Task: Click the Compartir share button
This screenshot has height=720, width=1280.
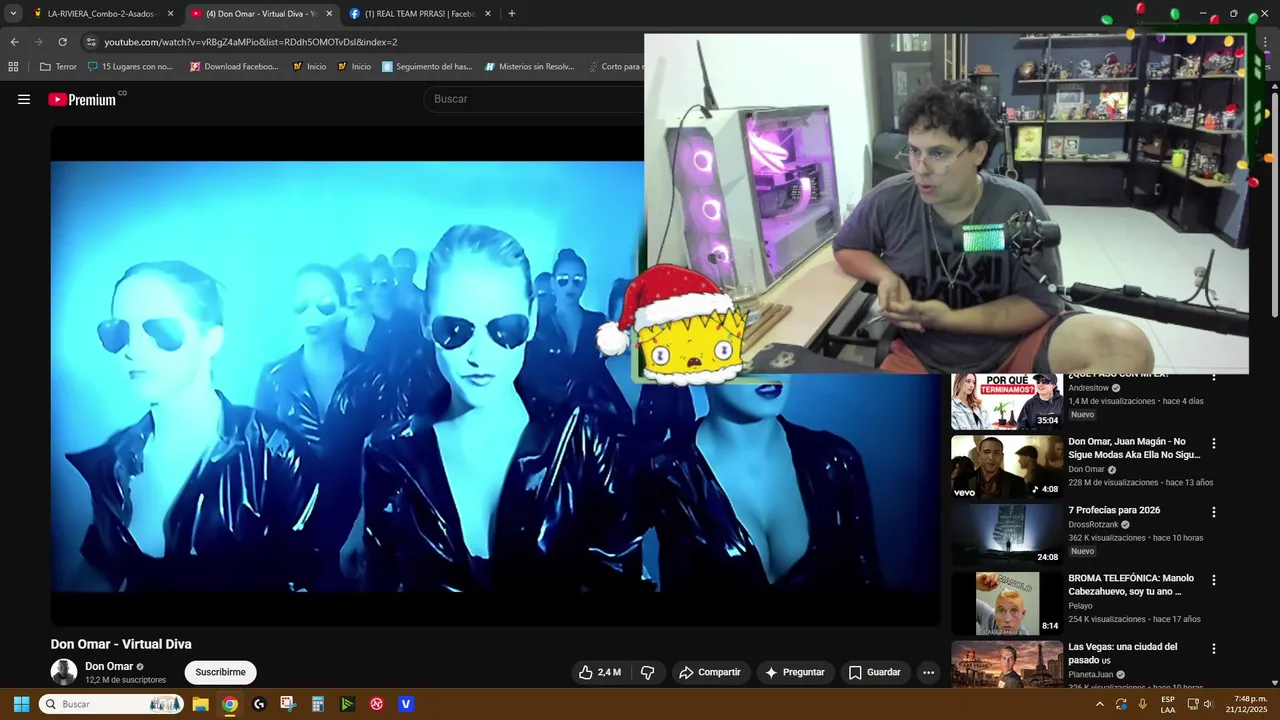Action: (710, 672)
